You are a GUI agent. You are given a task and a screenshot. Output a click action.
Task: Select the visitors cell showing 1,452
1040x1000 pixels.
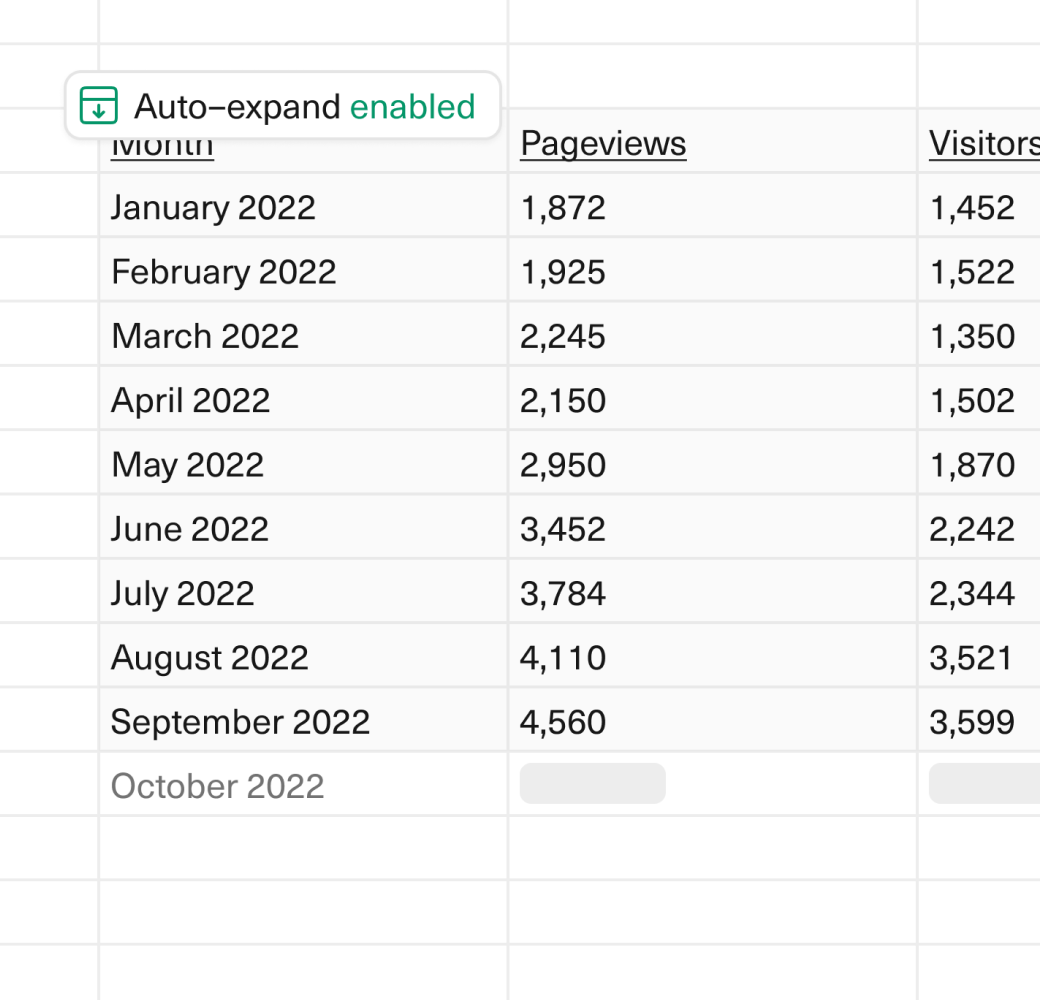pos(972,207)
